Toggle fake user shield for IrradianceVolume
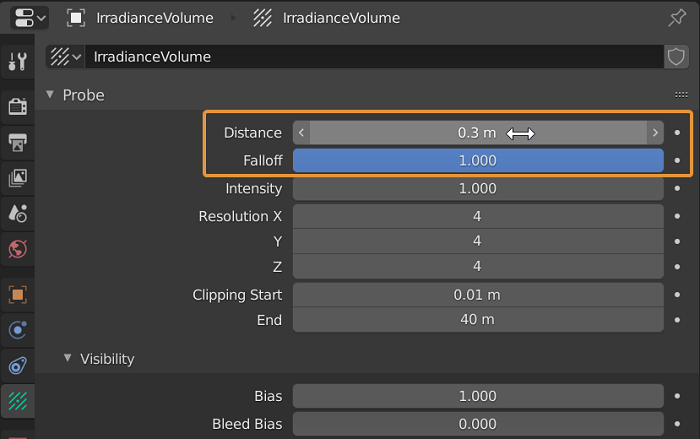The height and width of the screenshot is (439, 700). 677,57
